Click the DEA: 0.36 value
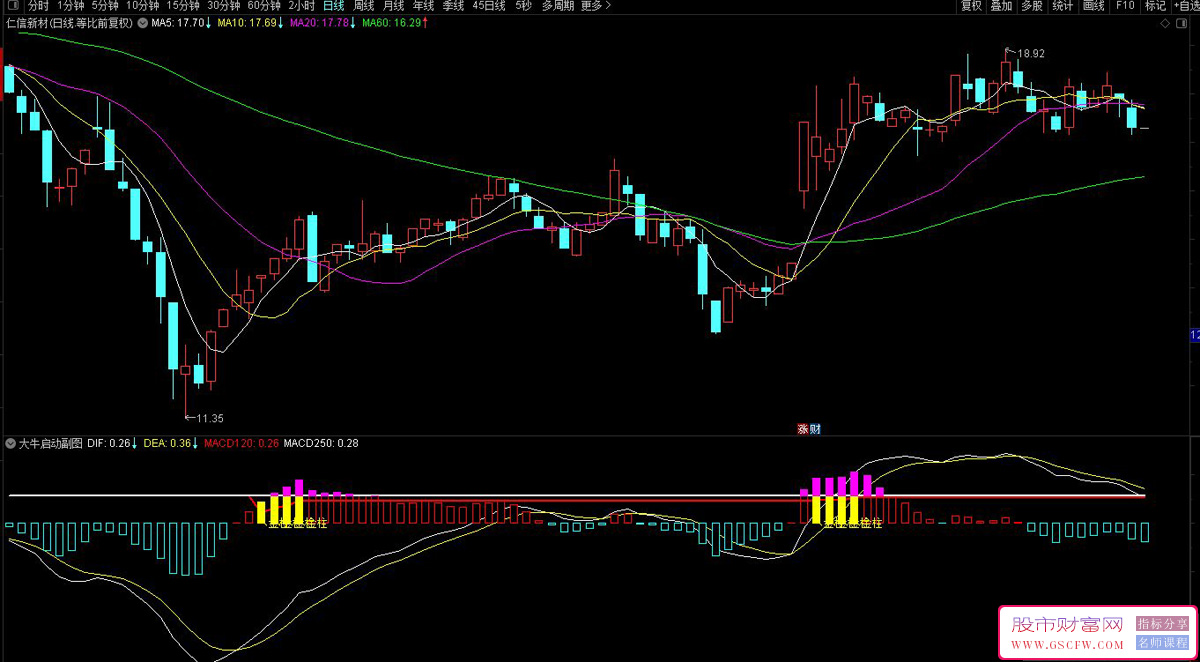The image size is (1200, 662). point(167,442)
